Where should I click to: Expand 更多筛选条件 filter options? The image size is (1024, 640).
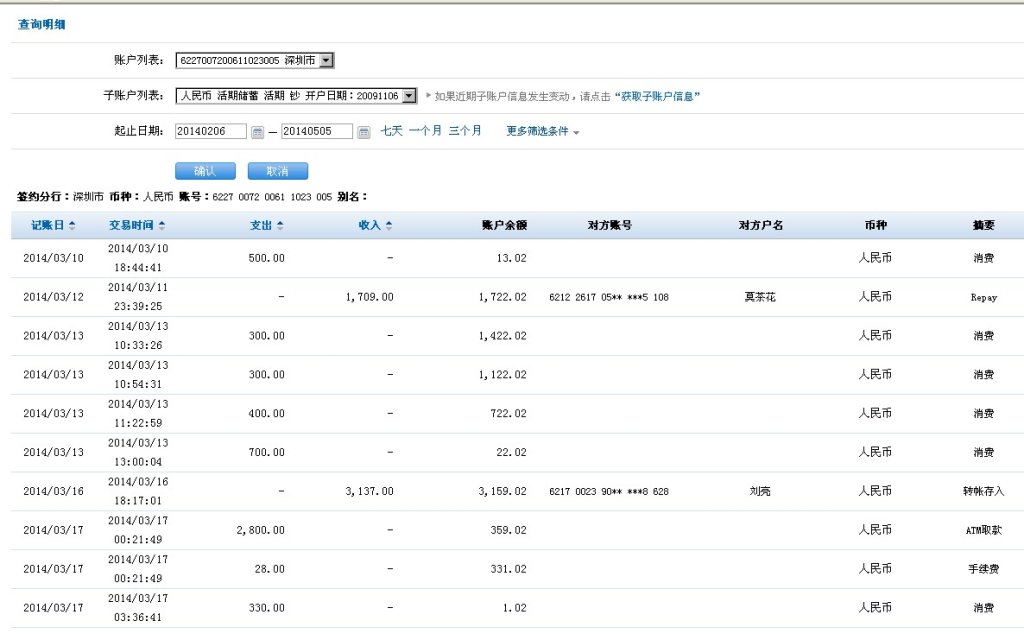pos(543,131)
